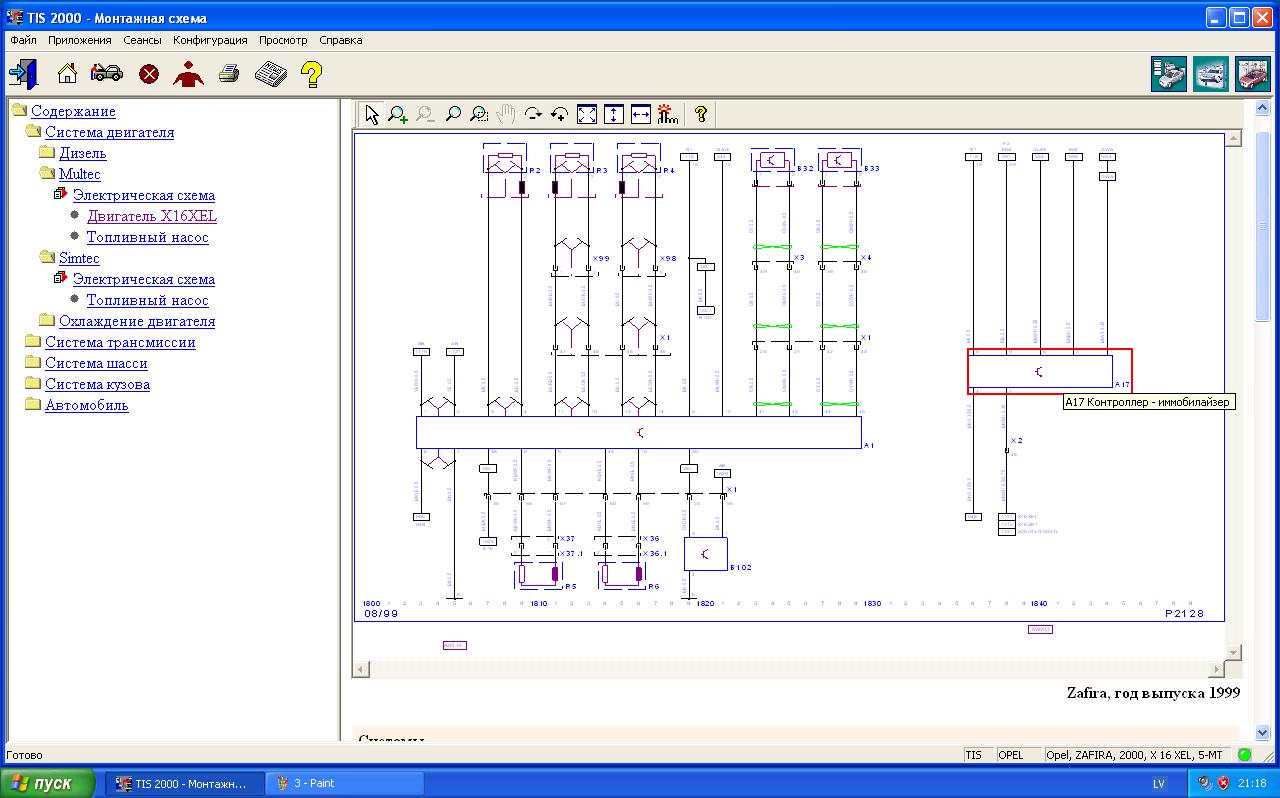Open the Конфигурация menu
This screenshot has height=798, width=1280.
point(210,40)
